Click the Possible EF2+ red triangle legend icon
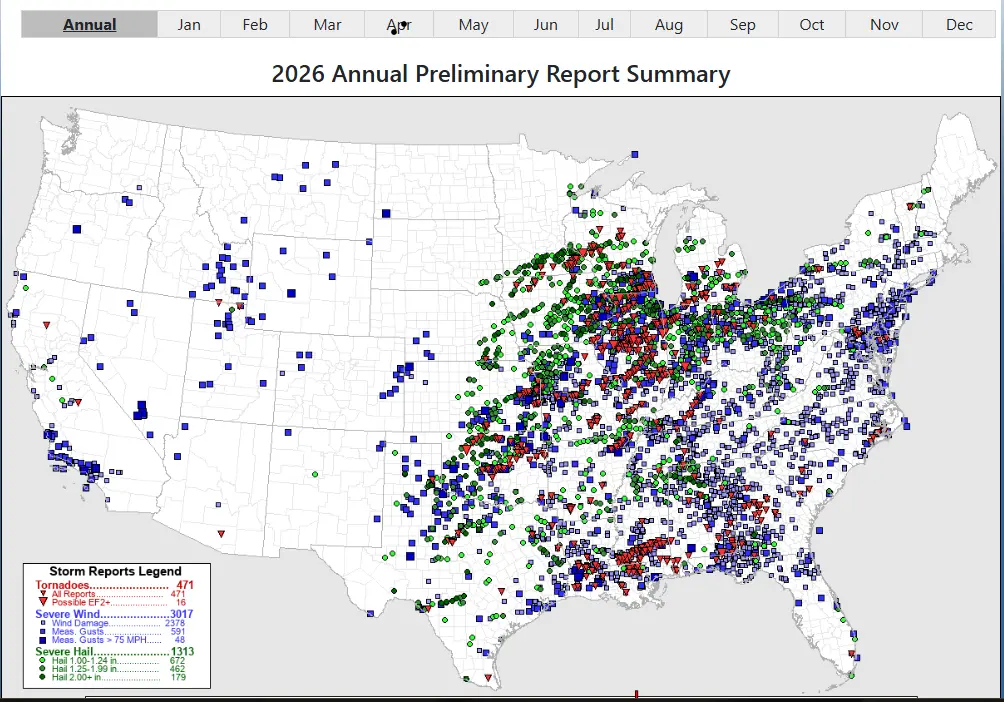This screenshot has width=1004, height=702. coord(41,603)
